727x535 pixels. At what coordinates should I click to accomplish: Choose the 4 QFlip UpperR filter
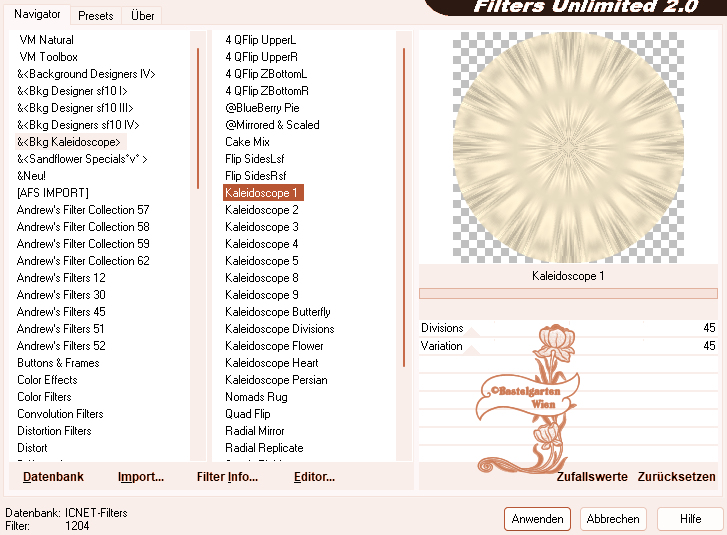[x=261, y=57]
